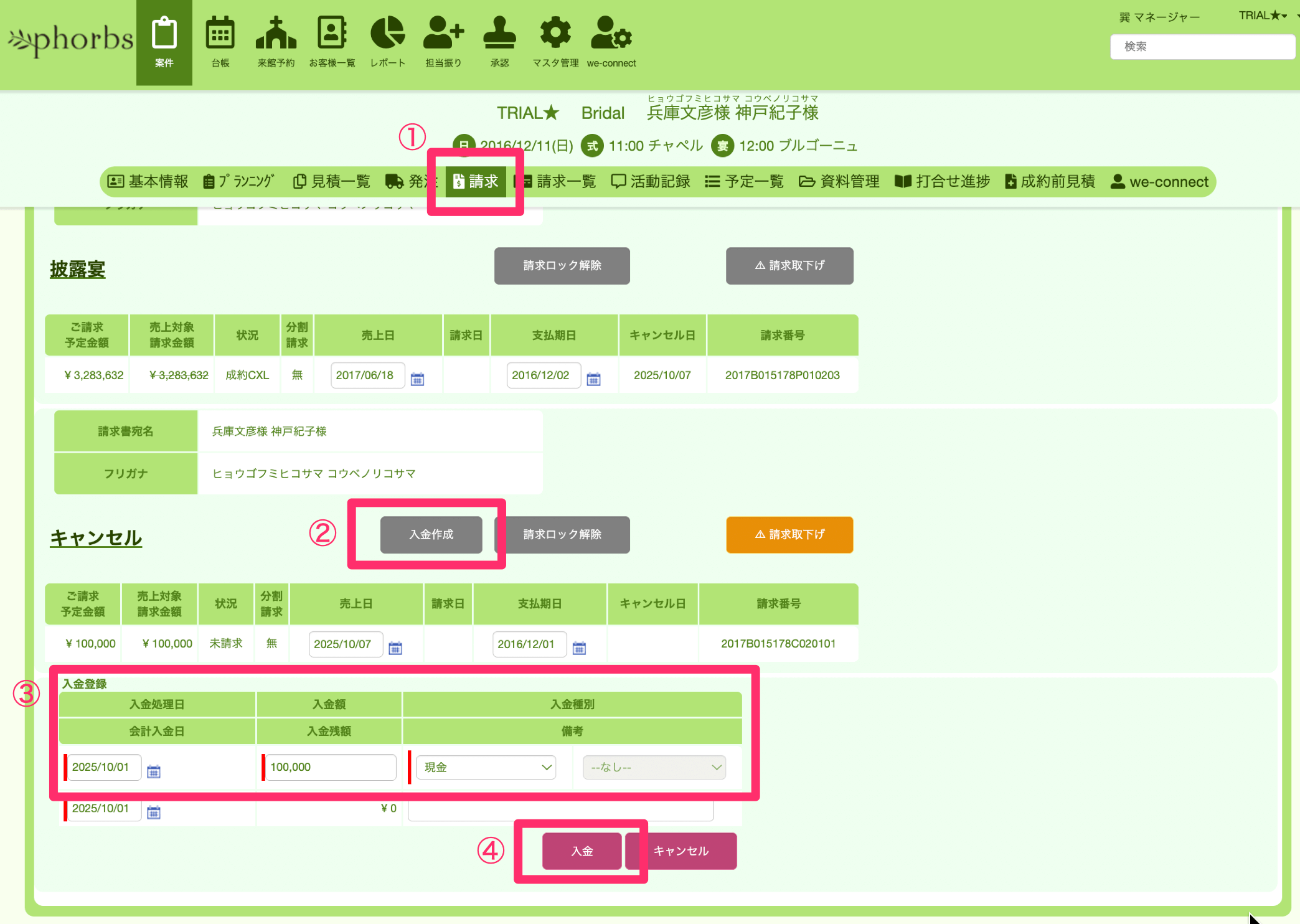Switch to the we-connect tab in sub navigation

tap(1159, 182)
